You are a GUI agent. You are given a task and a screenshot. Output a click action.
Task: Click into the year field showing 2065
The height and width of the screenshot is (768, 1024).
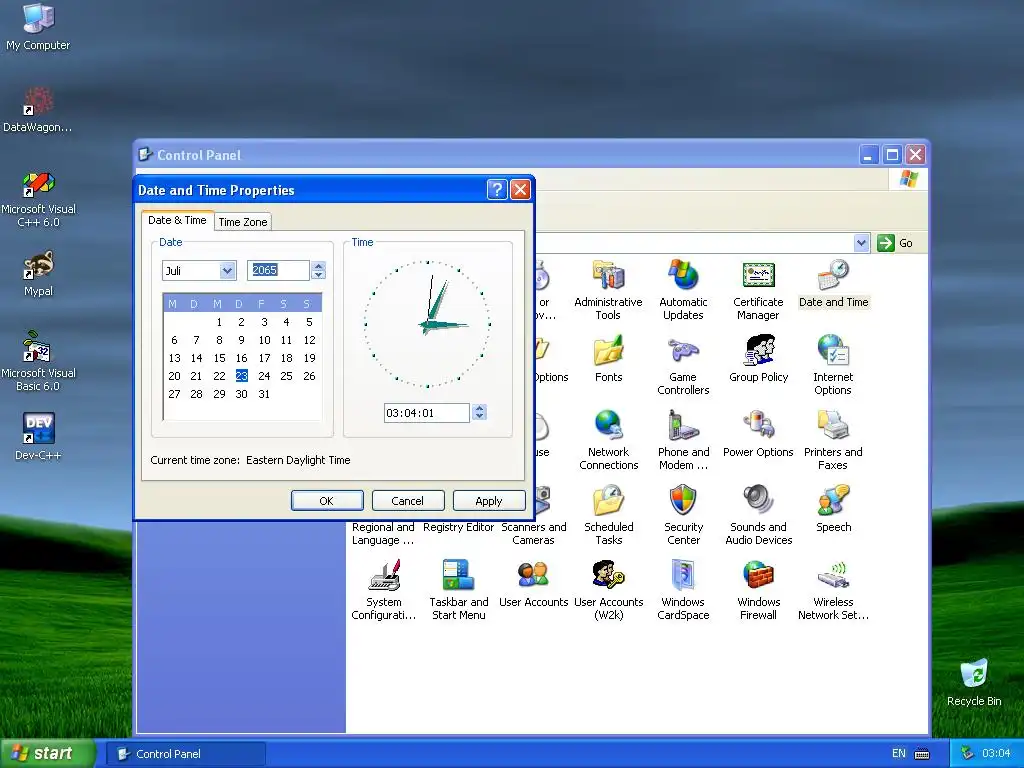[x=279, y=270]
